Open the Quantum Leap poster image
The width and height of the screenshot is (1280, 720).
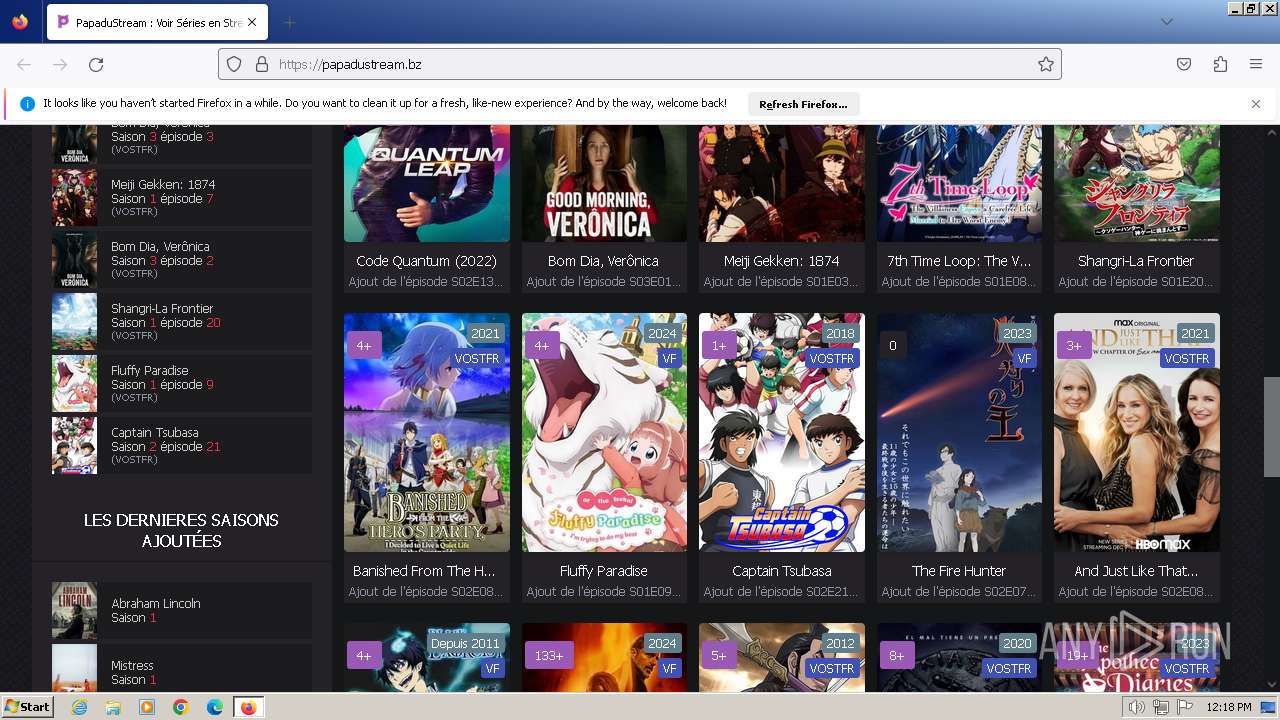coord(427,183)
